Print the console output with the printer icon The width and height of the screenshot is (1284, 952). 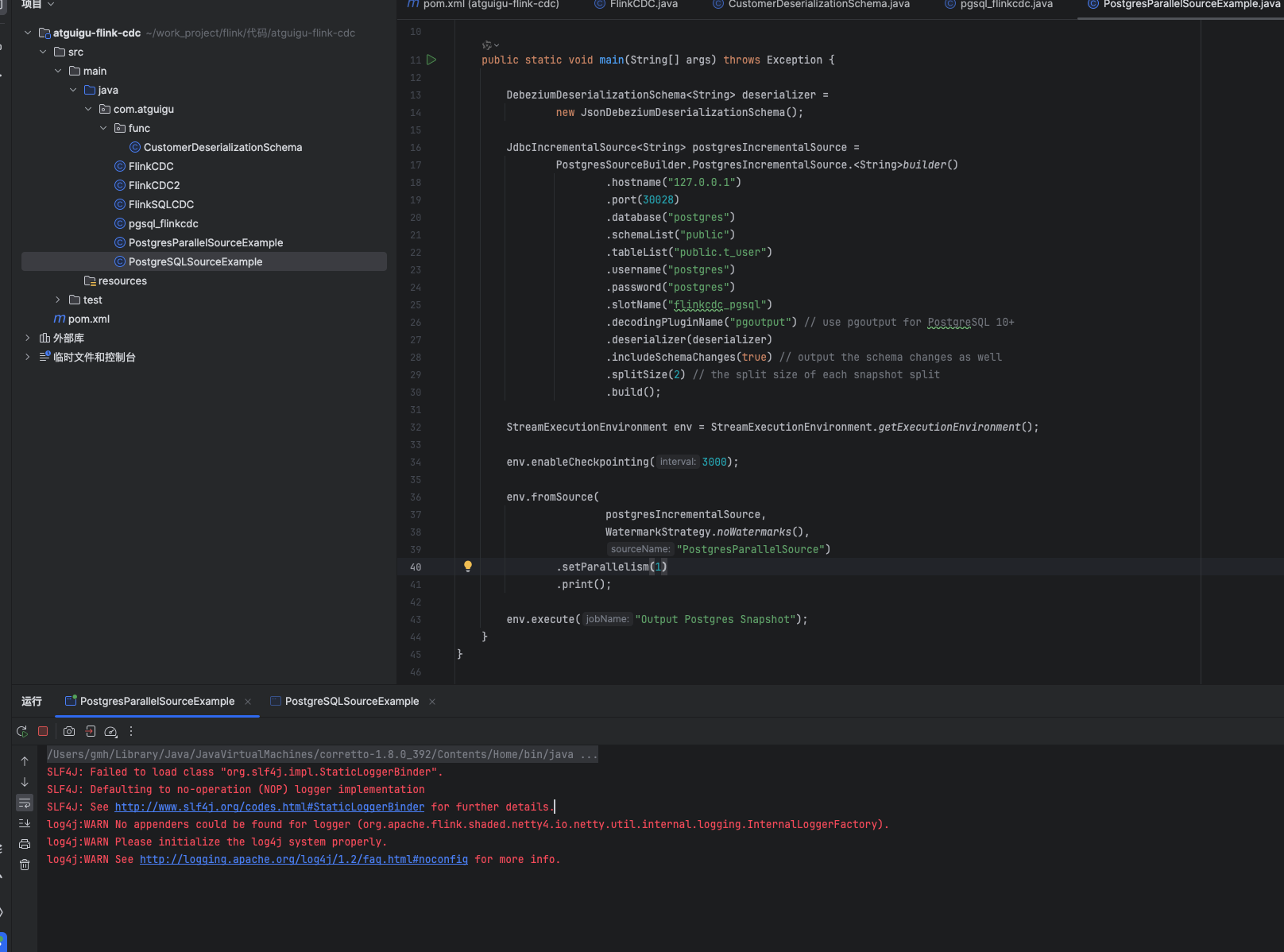point(25,844)
